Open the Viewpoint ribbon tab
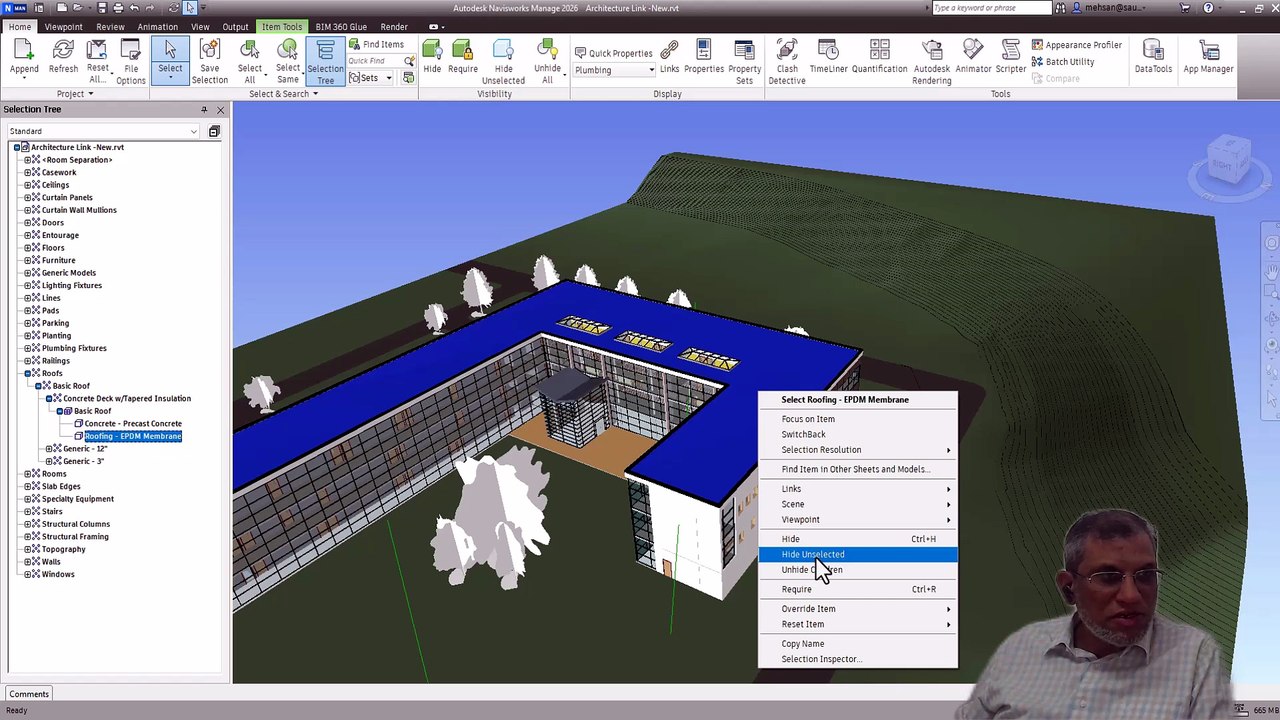The height and width of the screenshot is (720, 1280). (x=63, y=27)
